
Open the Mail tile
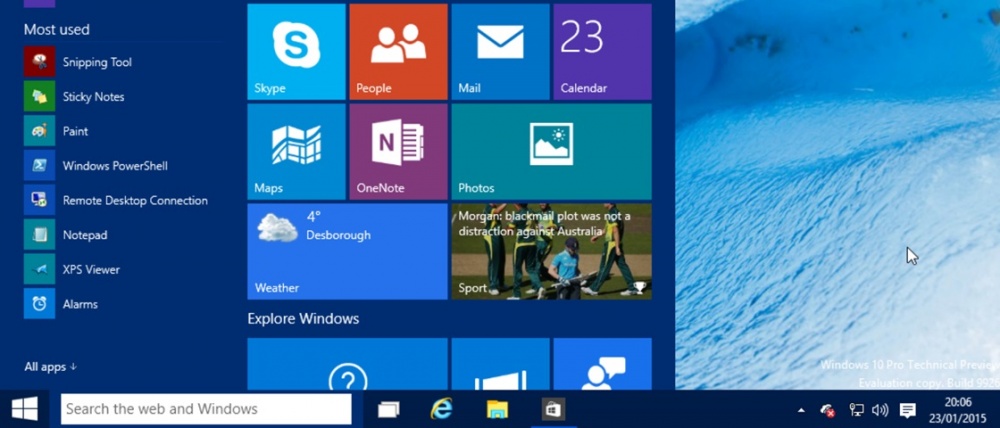click(x=500, y=52)
